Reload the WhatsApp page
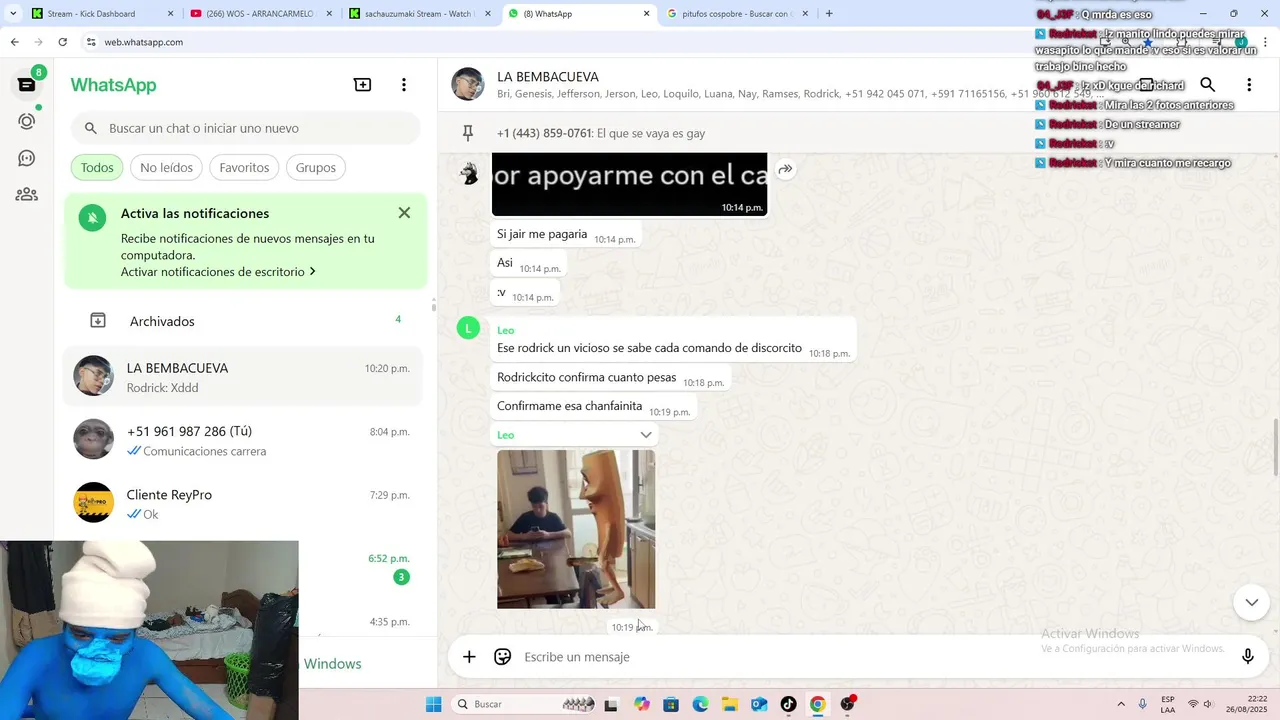This screenshot has width=1280, height=720. click(x=62, y=42)
